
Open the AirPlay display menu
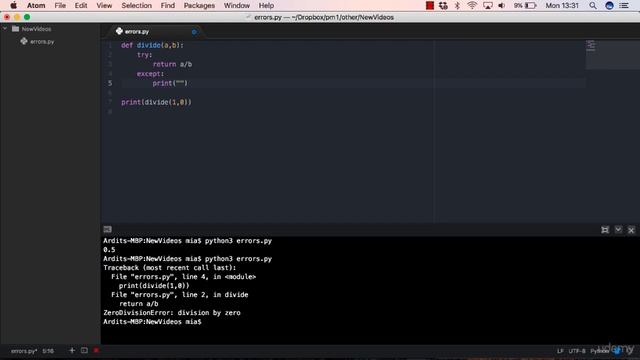point(487,5)
